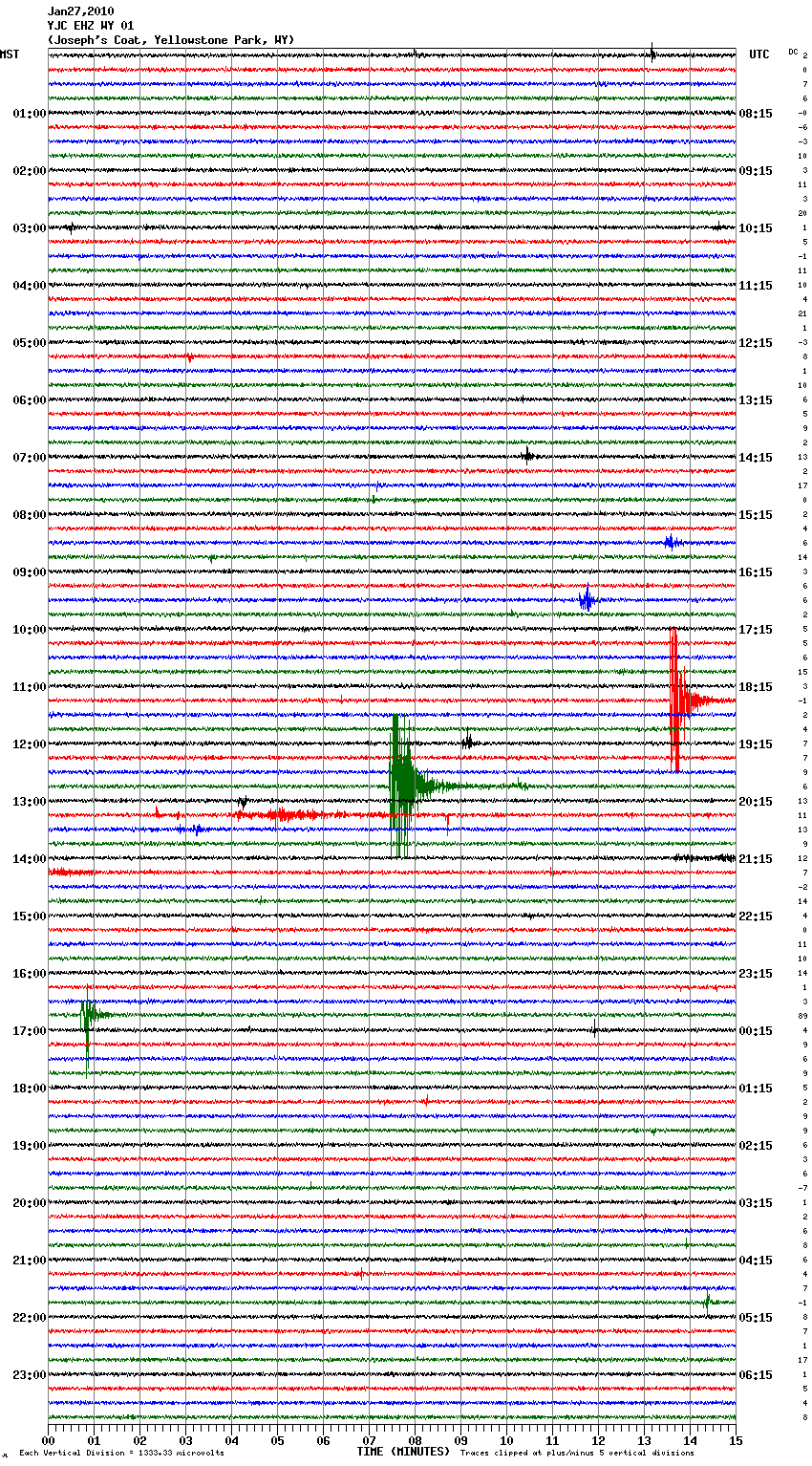Select the 01:00 MST time label
The height and width of the screenshot is (1466, 812).
click(29, 114)
